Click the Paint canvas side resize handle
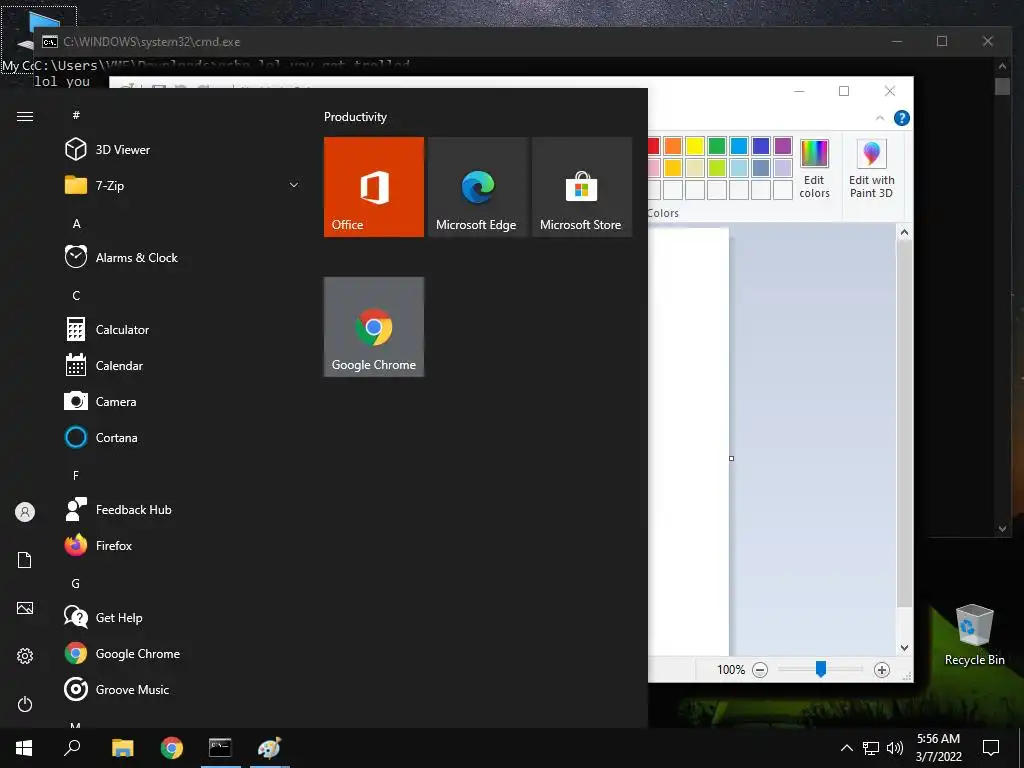 click(x=731, y=458)
